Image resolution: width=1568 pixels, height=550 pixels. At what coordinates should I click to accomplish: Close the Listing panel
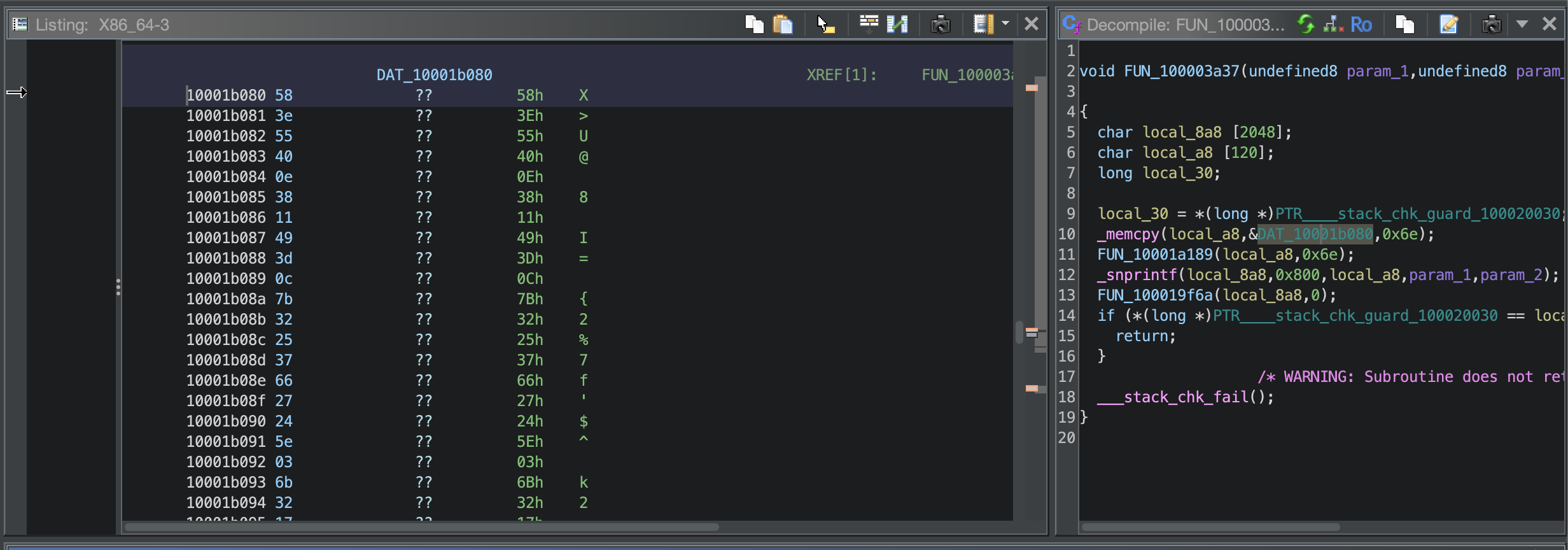[x=1032, y=24]
